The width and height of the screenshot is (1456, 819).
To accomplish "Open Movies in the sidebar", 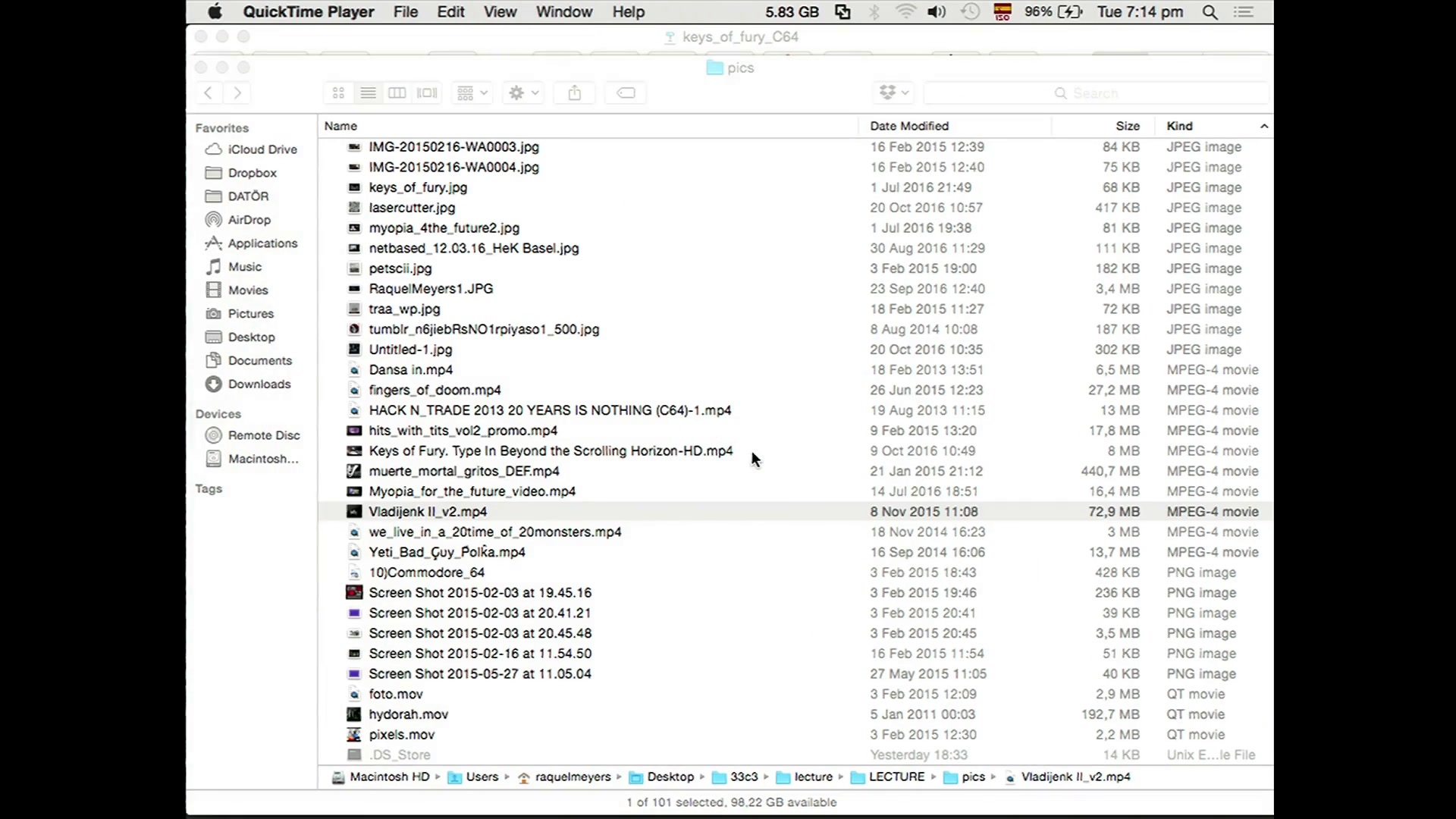I will tap(237, 290).
